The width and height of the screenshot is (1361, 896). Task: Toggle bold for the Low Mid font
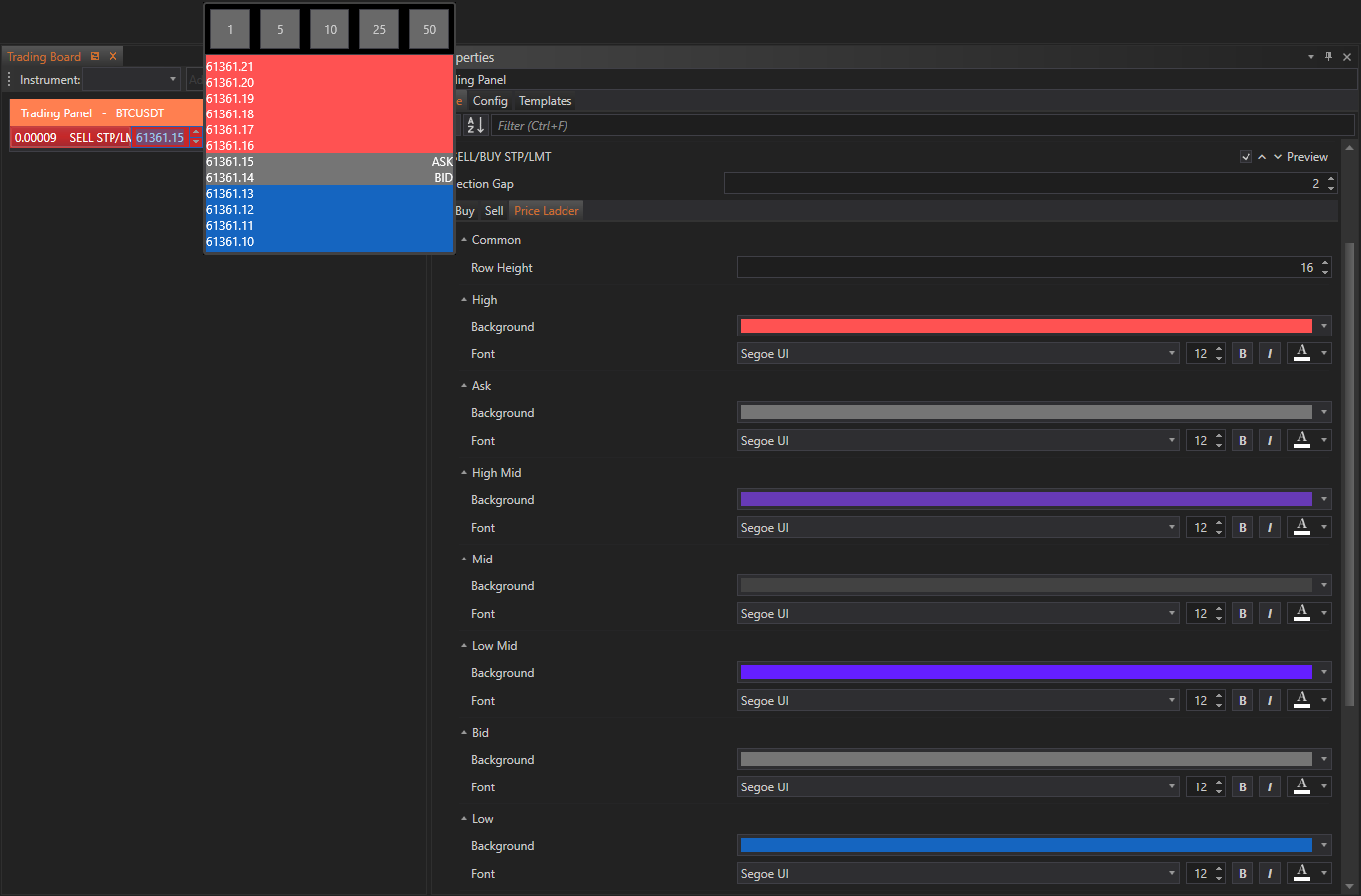[x=1242, y=701]
